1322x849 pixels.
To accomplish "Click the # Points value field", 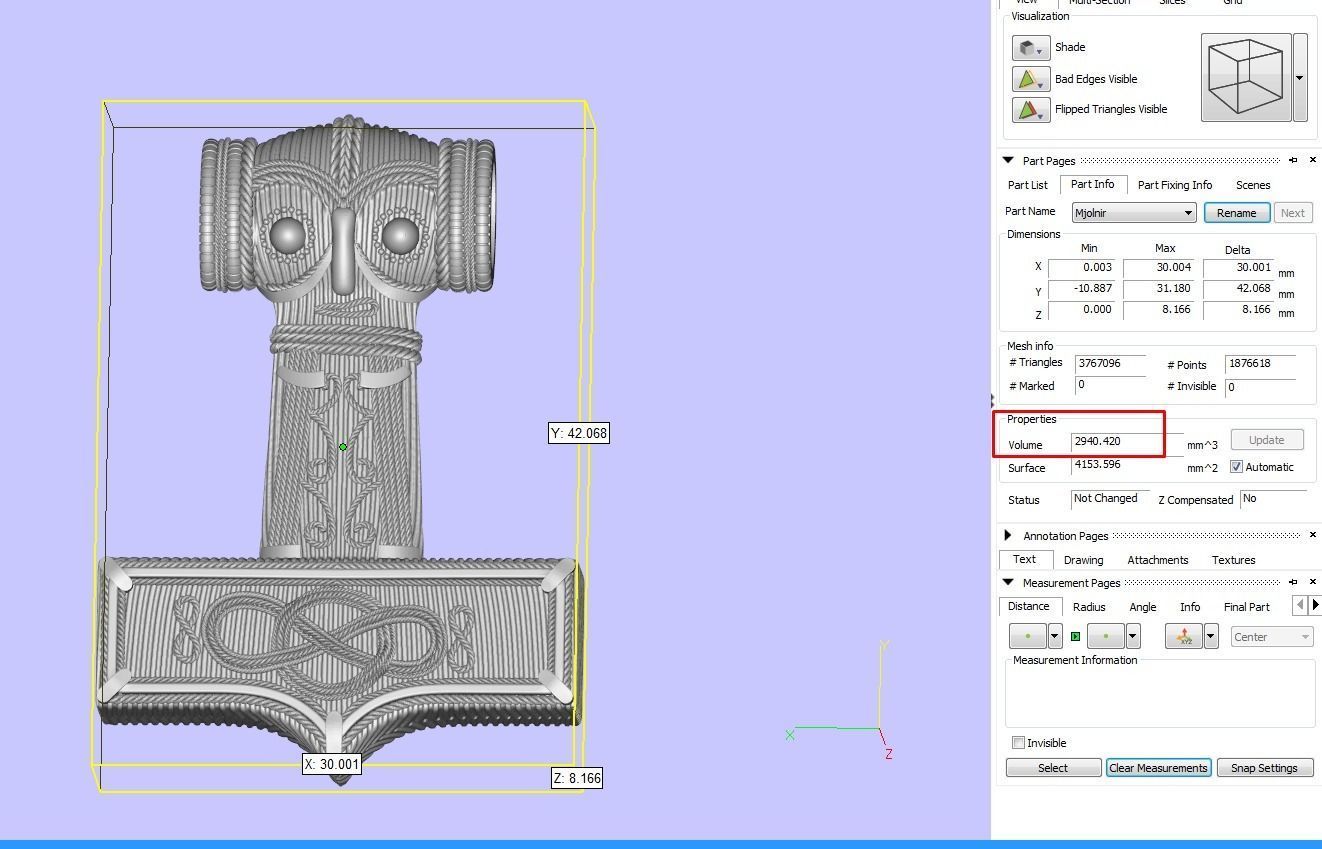I will 1261,364.
